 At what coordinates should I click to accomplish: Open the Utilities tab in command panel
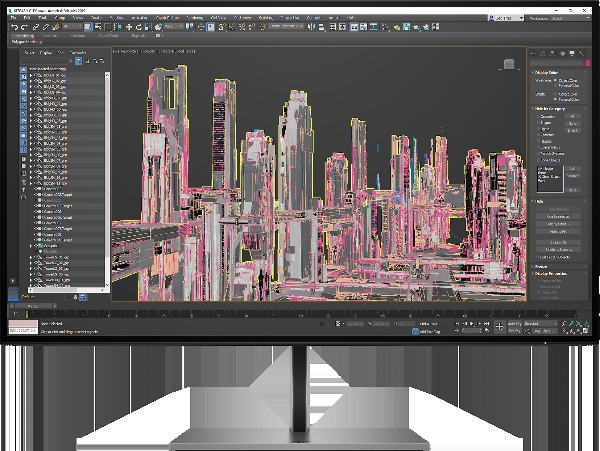click(x=581, y=54)
